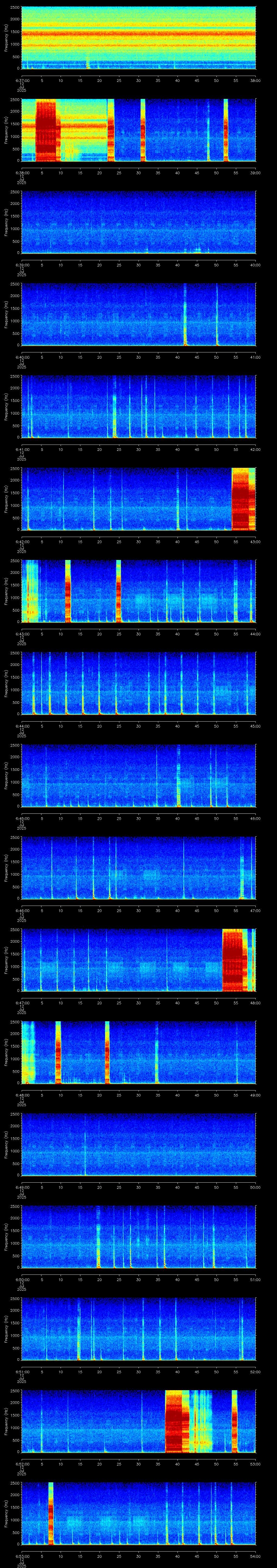Click the 6:41:00 start time label
The height and width of the screenshot is (1568, 277).
click(x=22, y=449)
